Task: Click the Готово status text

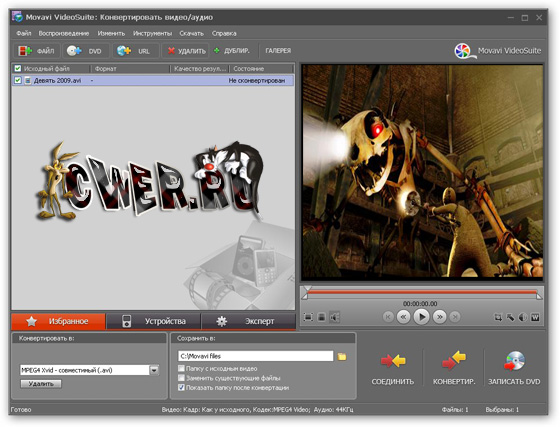Action: pyautogui.click(x=21, y=410)
